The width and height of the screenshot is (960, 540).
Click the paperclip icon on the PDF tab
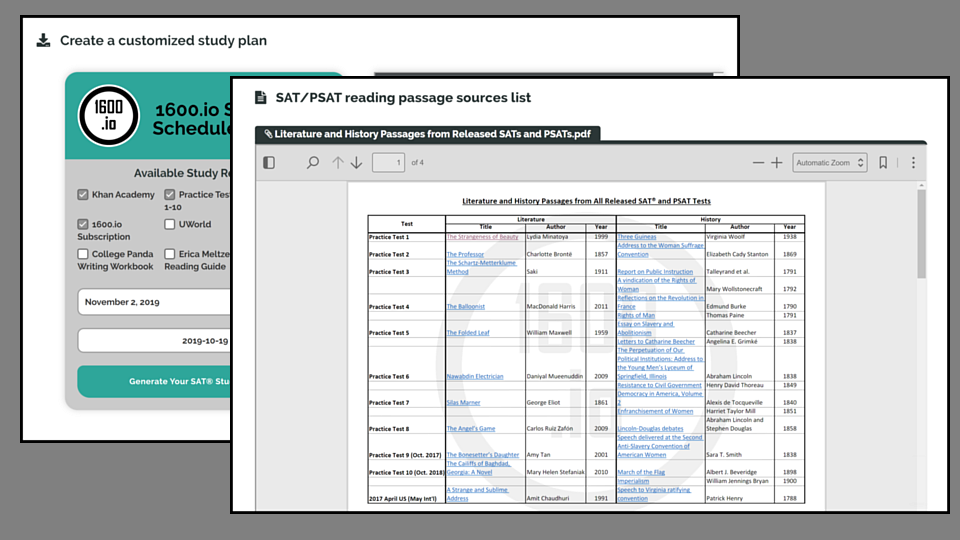pyautogui.click(x=268, y=133)
